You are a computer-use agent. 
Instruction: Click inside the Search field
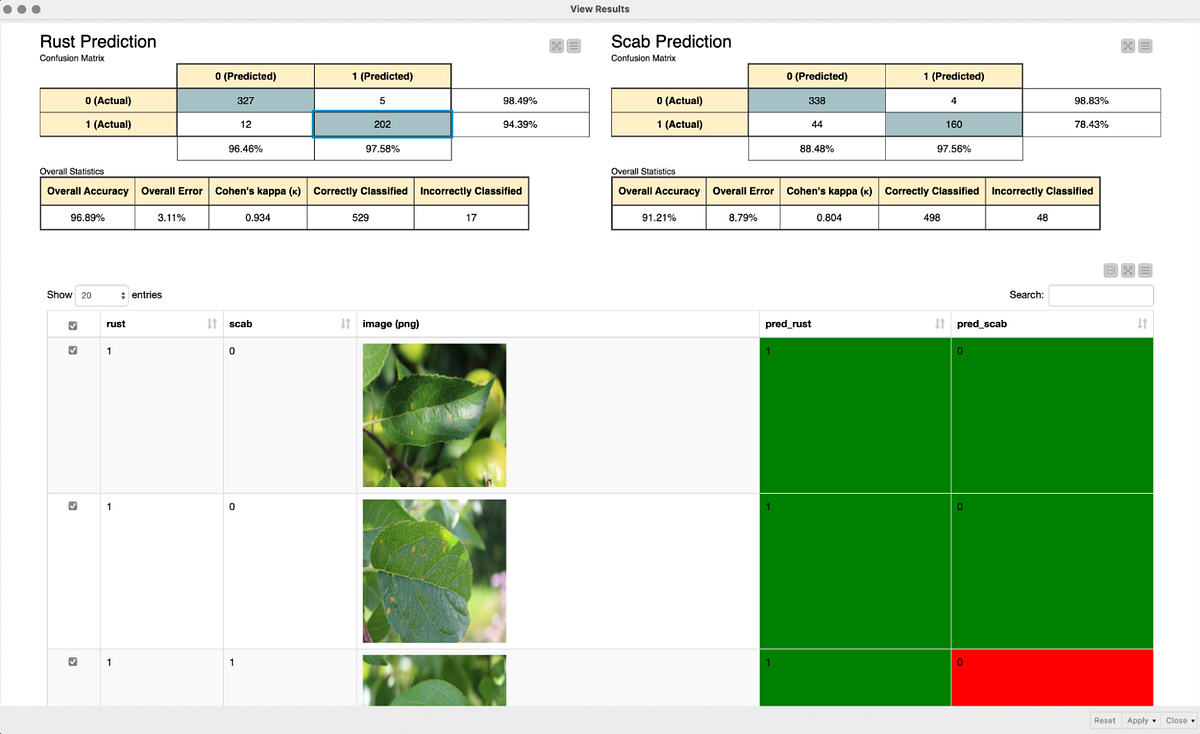[x=1100, y=294]
